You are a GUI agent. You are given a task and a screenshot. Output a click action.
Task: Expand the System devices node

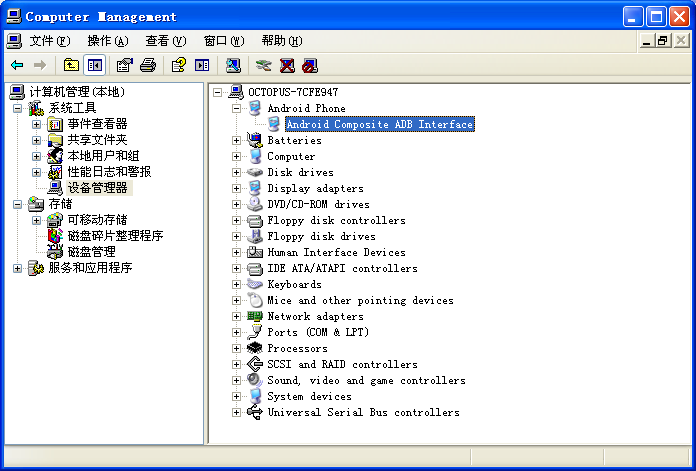[236, 396]
